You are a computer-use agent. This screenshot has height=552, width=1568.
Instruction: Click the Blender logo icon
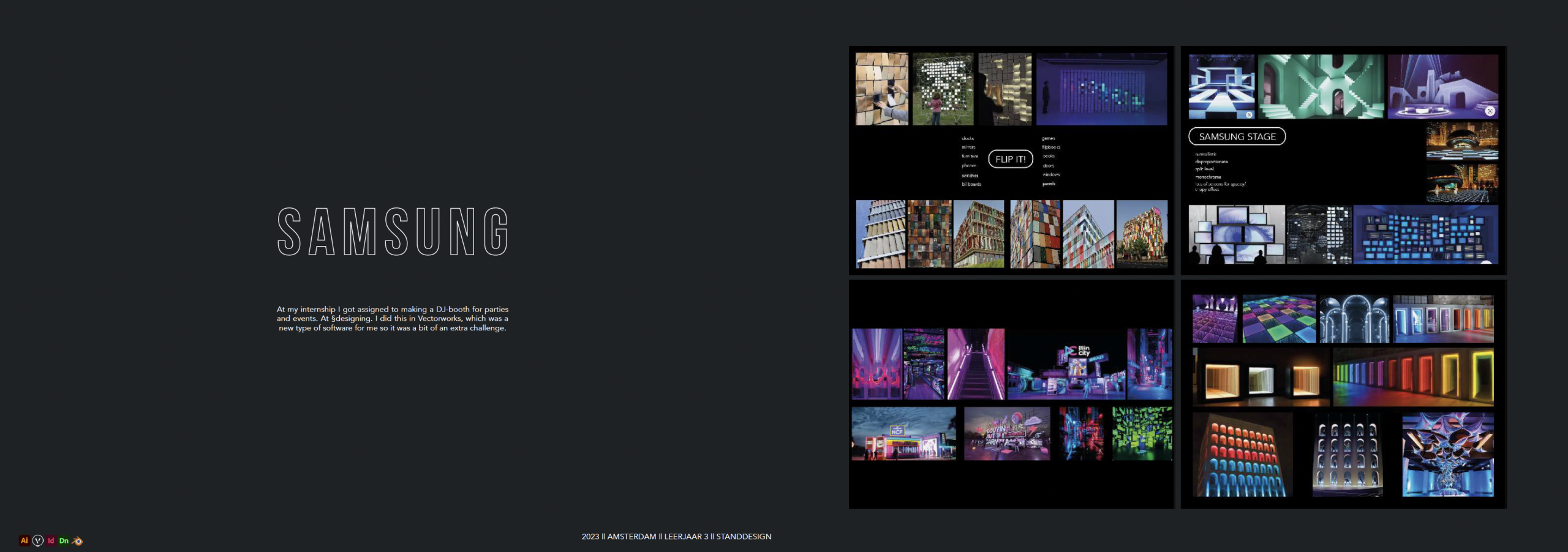click(x=77, y=541)
